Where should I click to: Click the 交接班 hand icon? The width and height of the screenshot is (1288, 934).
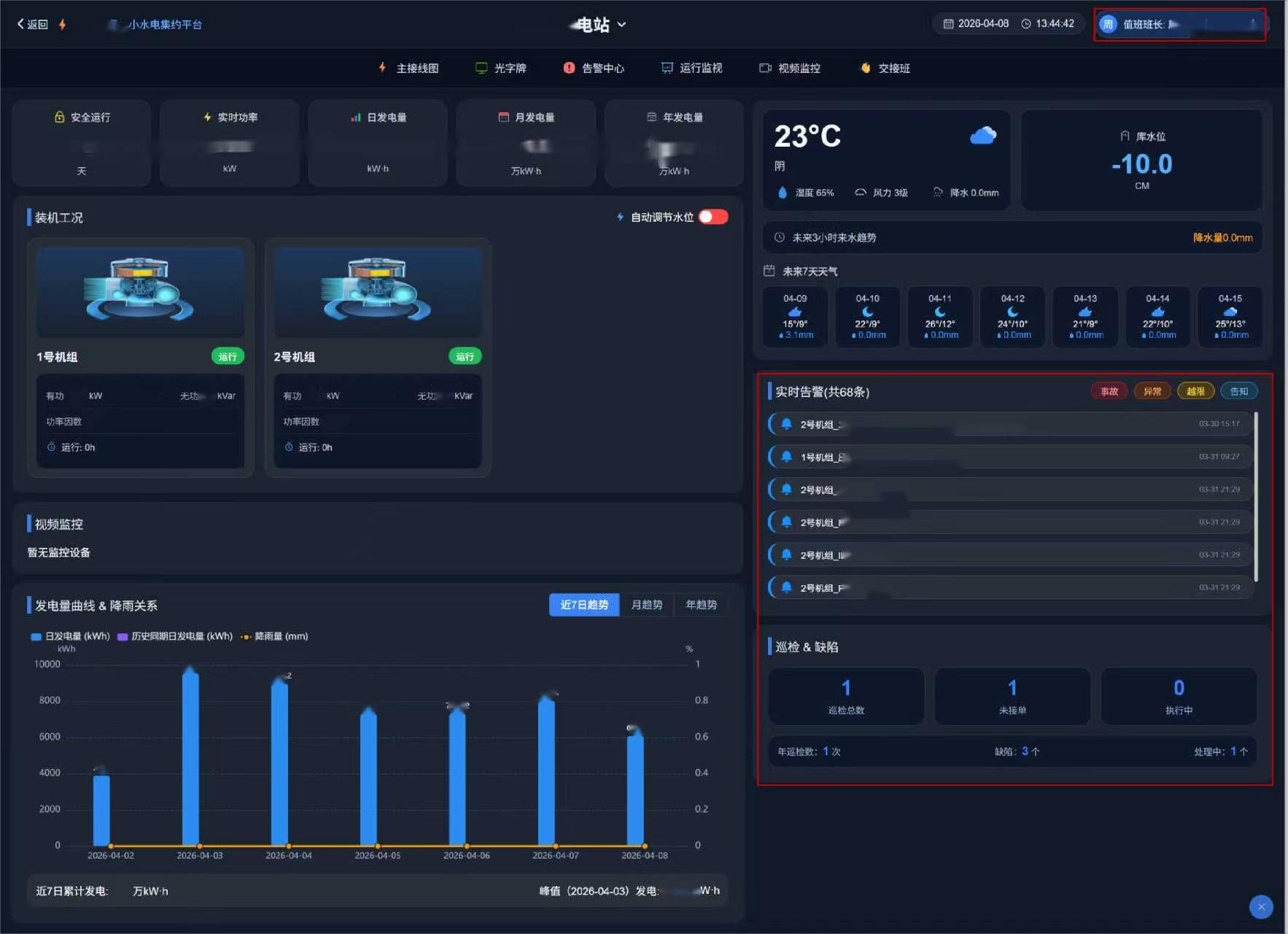[866, 68]
